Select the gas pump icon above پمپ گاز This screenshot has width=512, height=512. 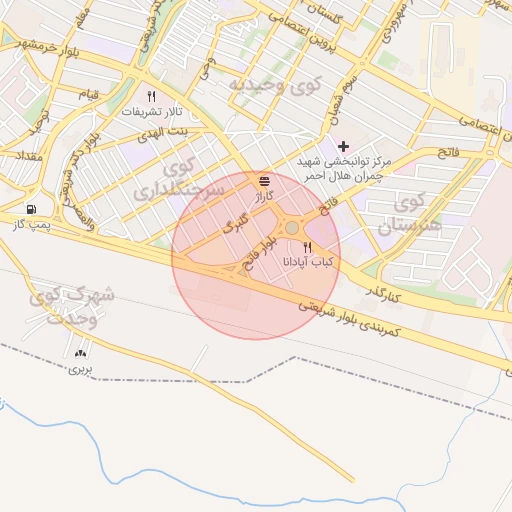31,209
